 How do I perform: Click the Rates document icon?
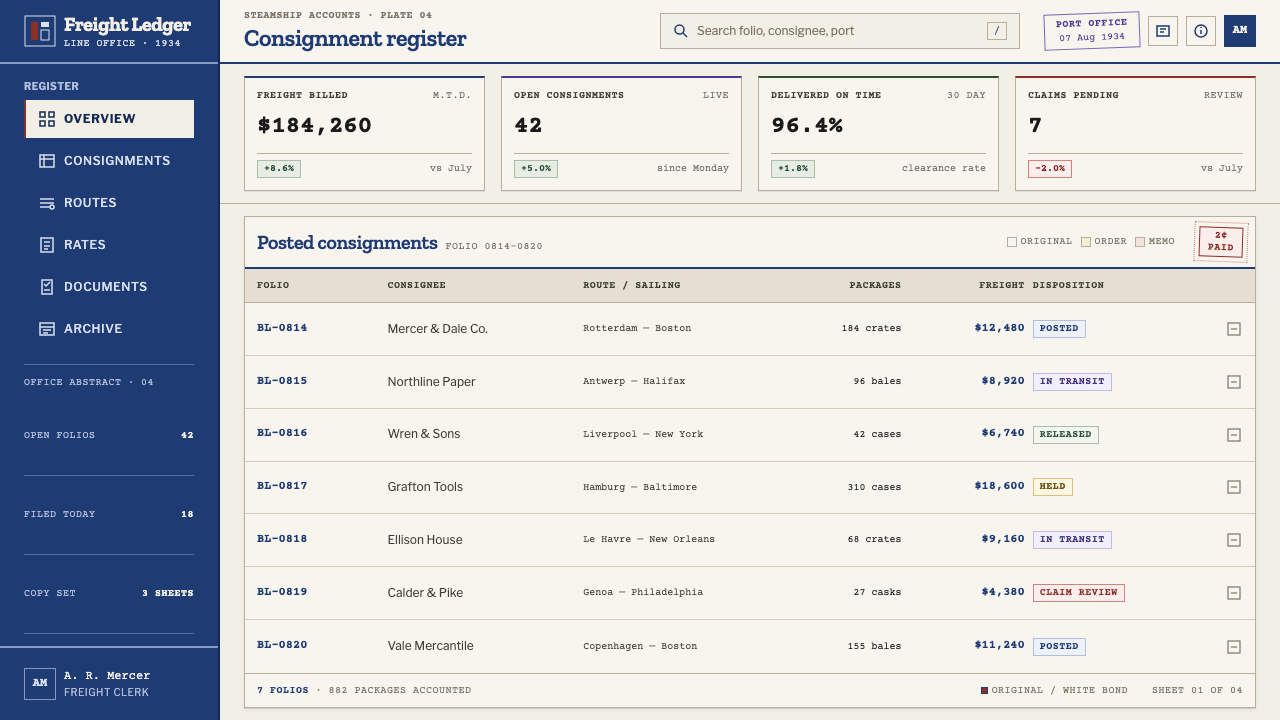tap(47, 245)
